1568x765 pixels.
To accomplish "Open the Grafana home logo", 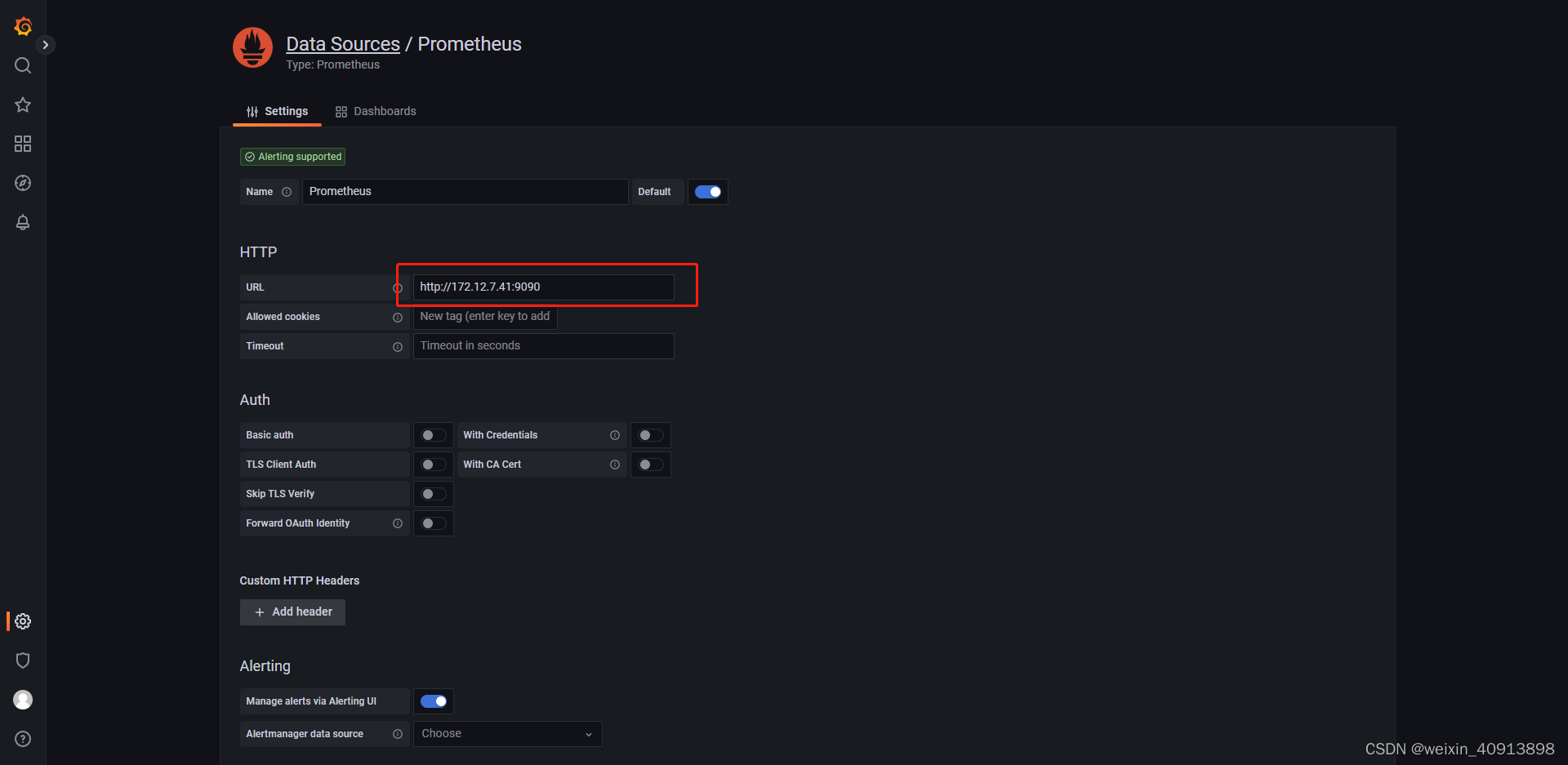I will point(23,26).
